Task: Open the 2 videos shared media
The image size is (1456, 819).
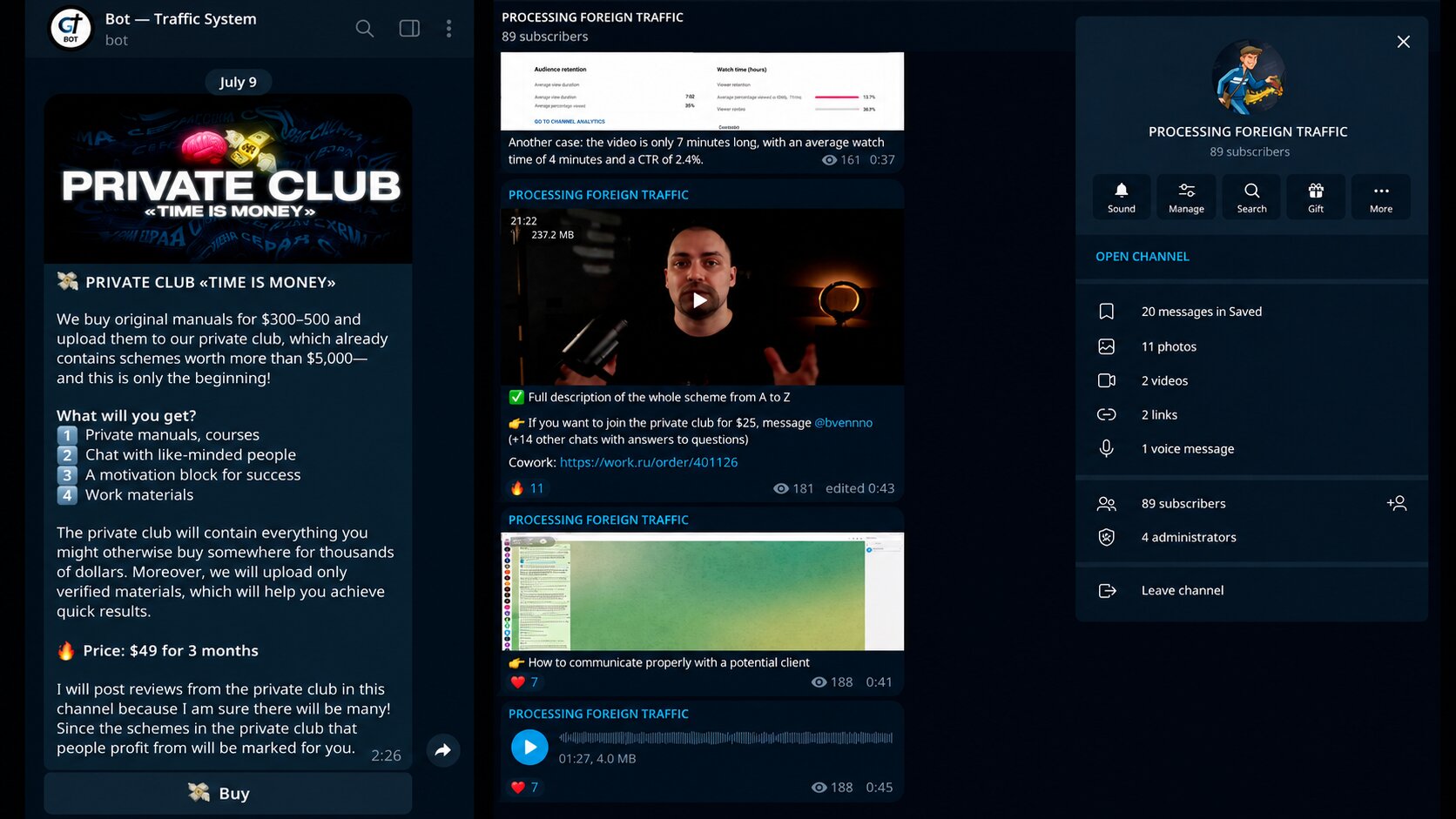Action: coord(1251,380)
